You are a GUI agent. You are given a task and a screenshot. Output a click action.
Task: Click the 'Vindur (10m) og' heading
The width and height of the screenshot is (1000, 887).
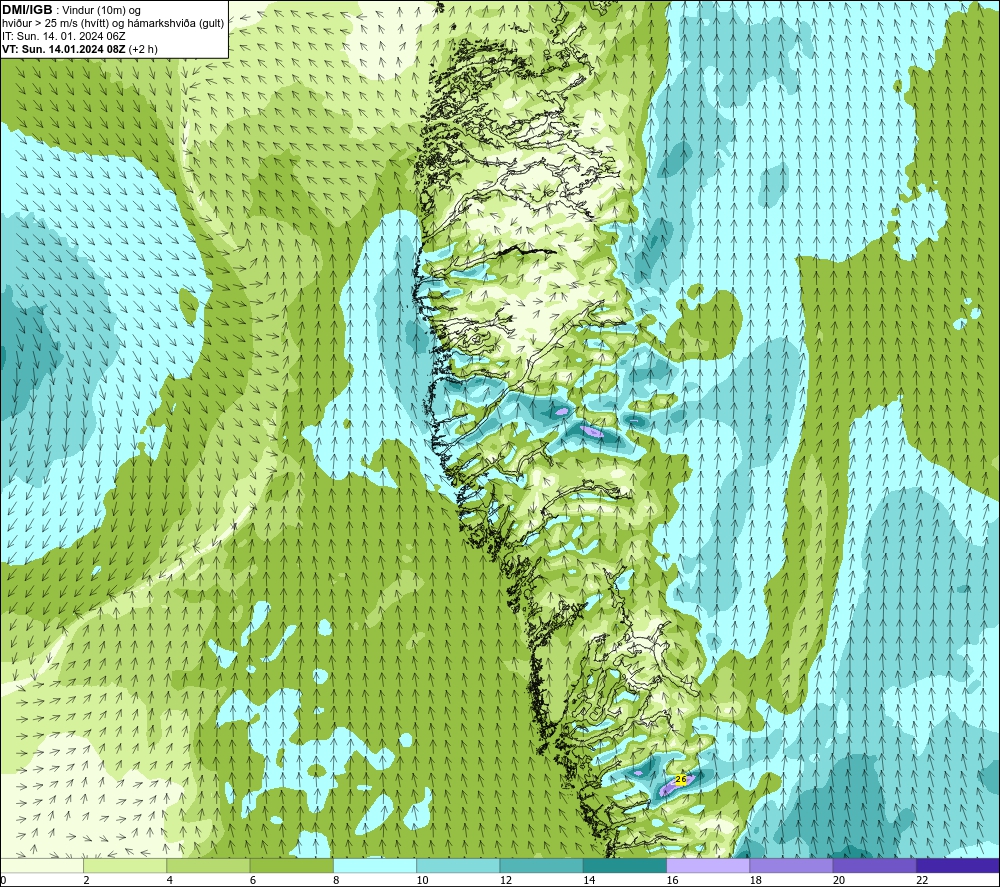[101, 10]
